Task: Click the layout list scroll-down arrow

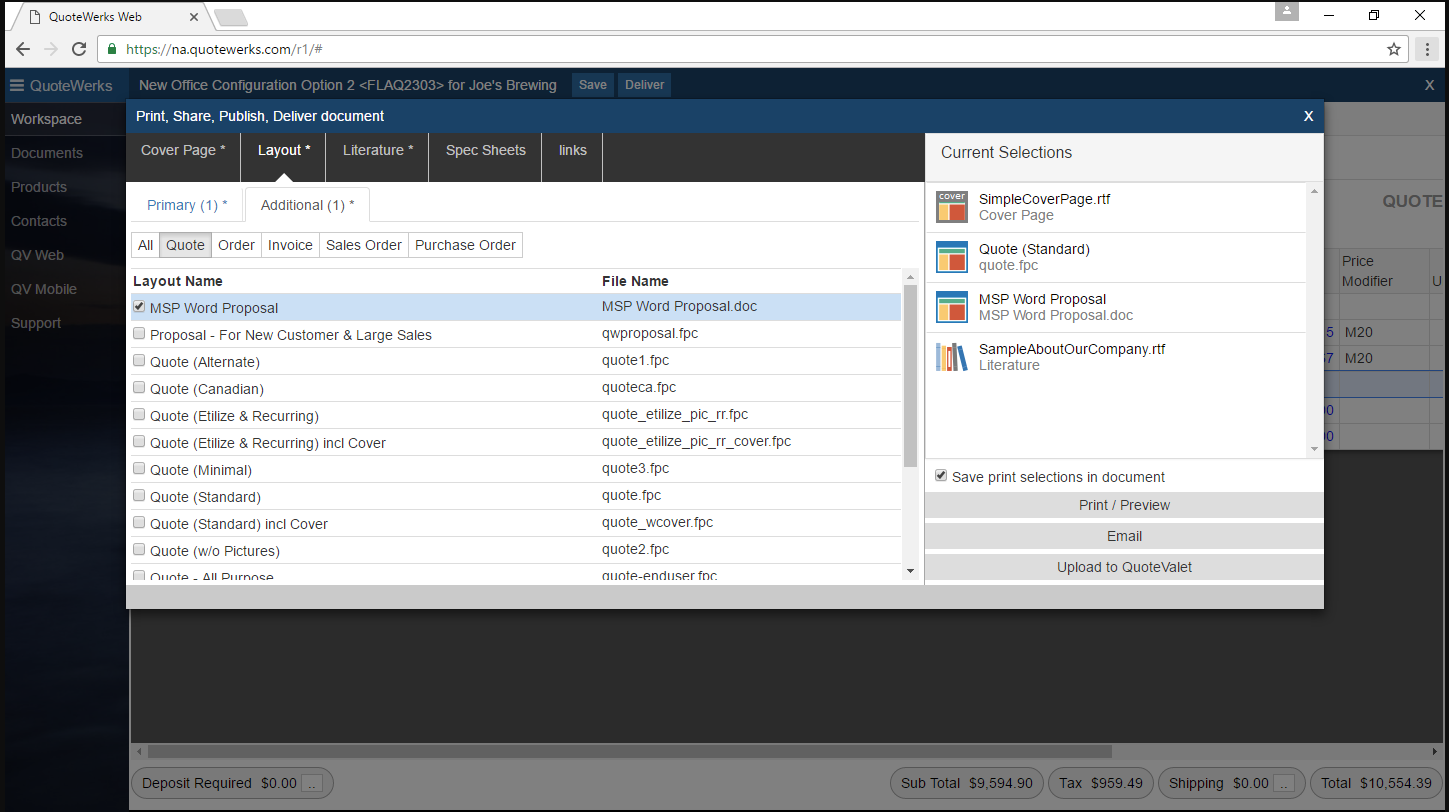Action: click(x=910, y=570)
